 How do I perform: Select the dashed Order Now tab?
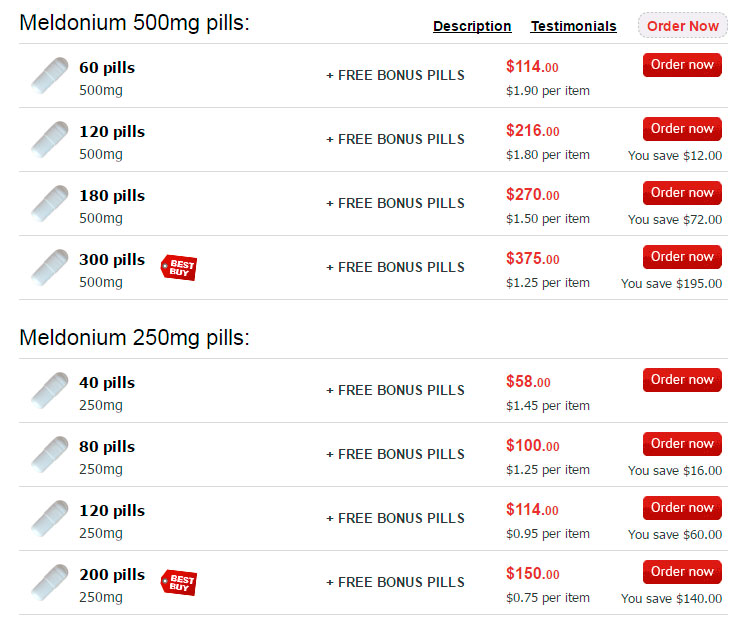682,25
